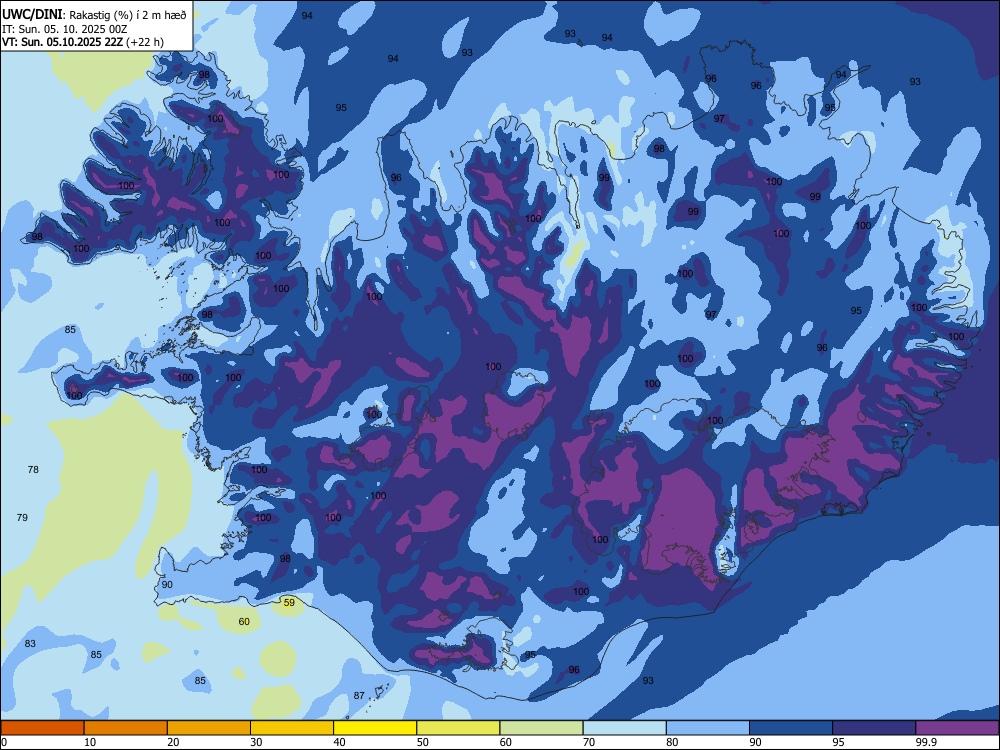Click the '30' tick label on the color scale

256,742
